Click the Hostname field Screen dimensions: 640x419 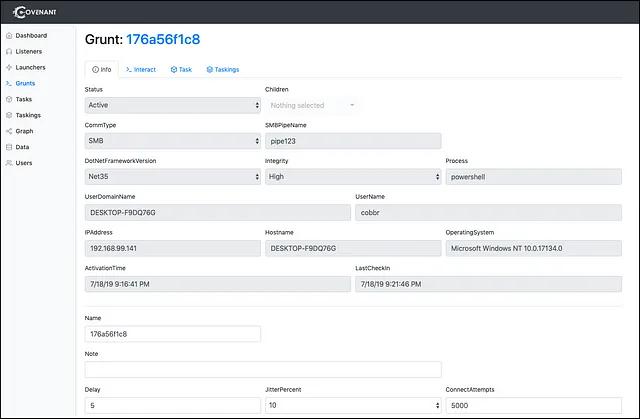(x=353, y=248)
